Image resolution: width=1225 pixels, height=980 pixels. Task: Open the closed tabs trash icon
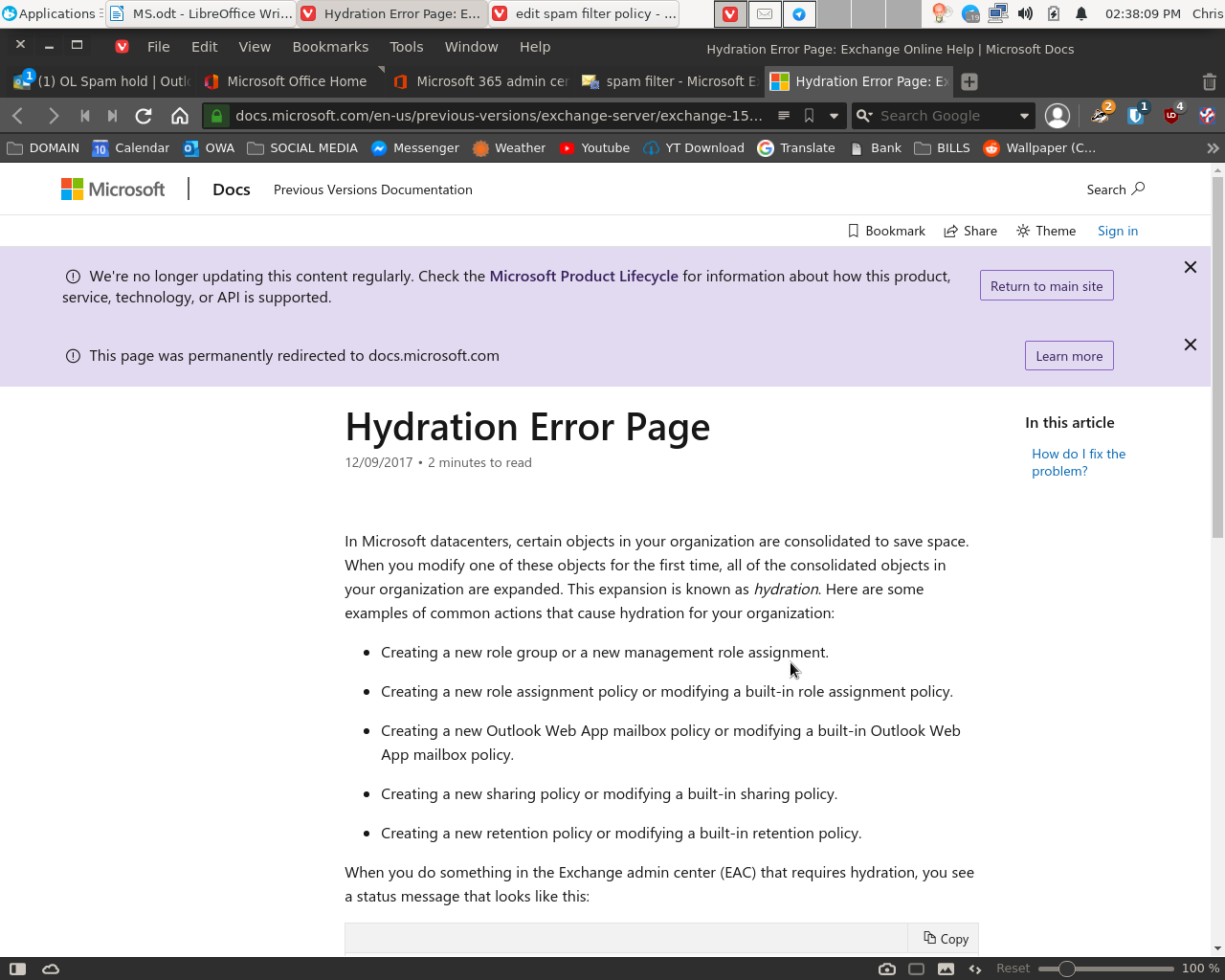pos(1209,81)
